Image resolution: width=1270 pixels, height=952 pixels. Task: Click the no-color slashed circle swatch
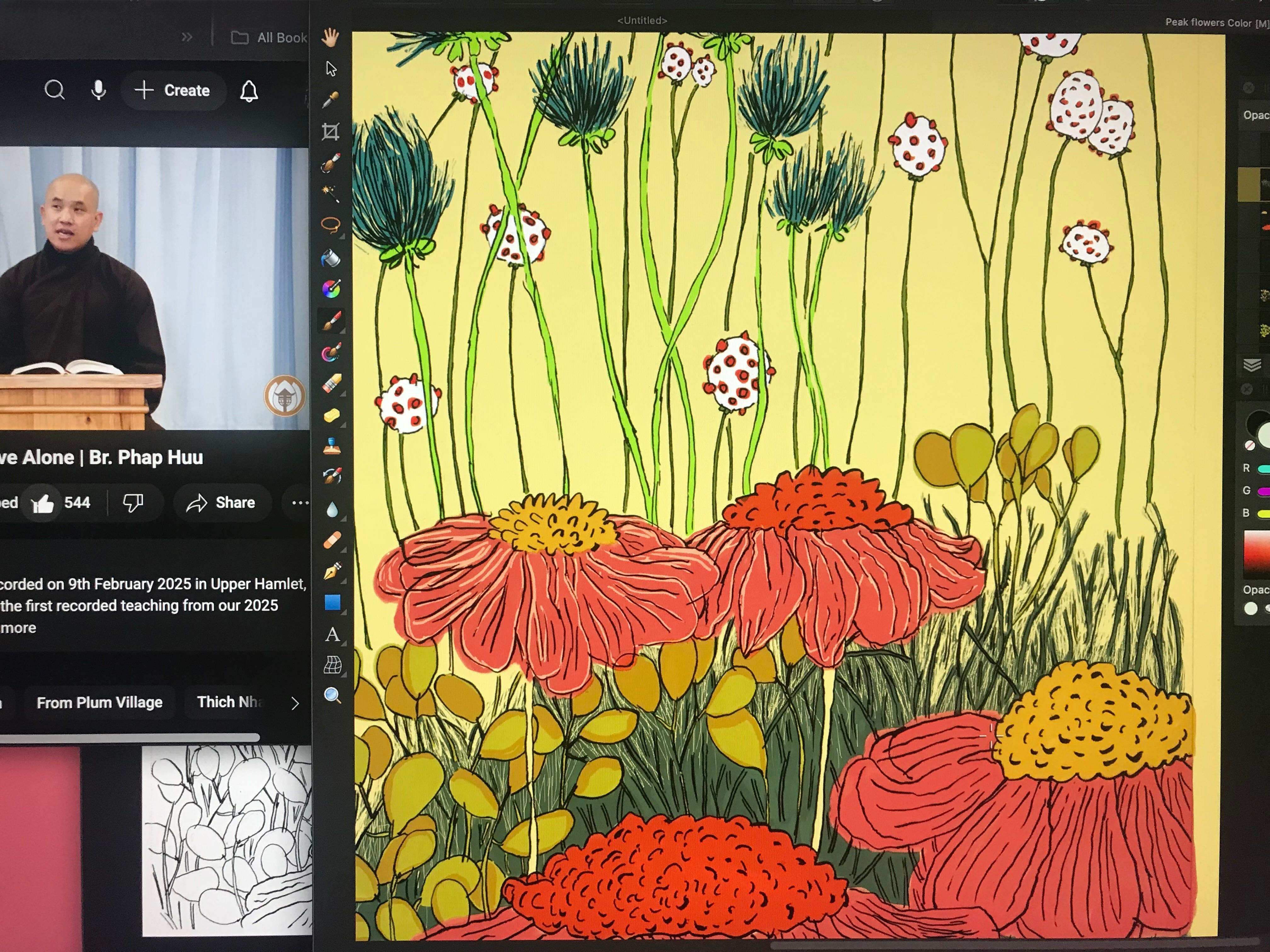pos(1249,445)
